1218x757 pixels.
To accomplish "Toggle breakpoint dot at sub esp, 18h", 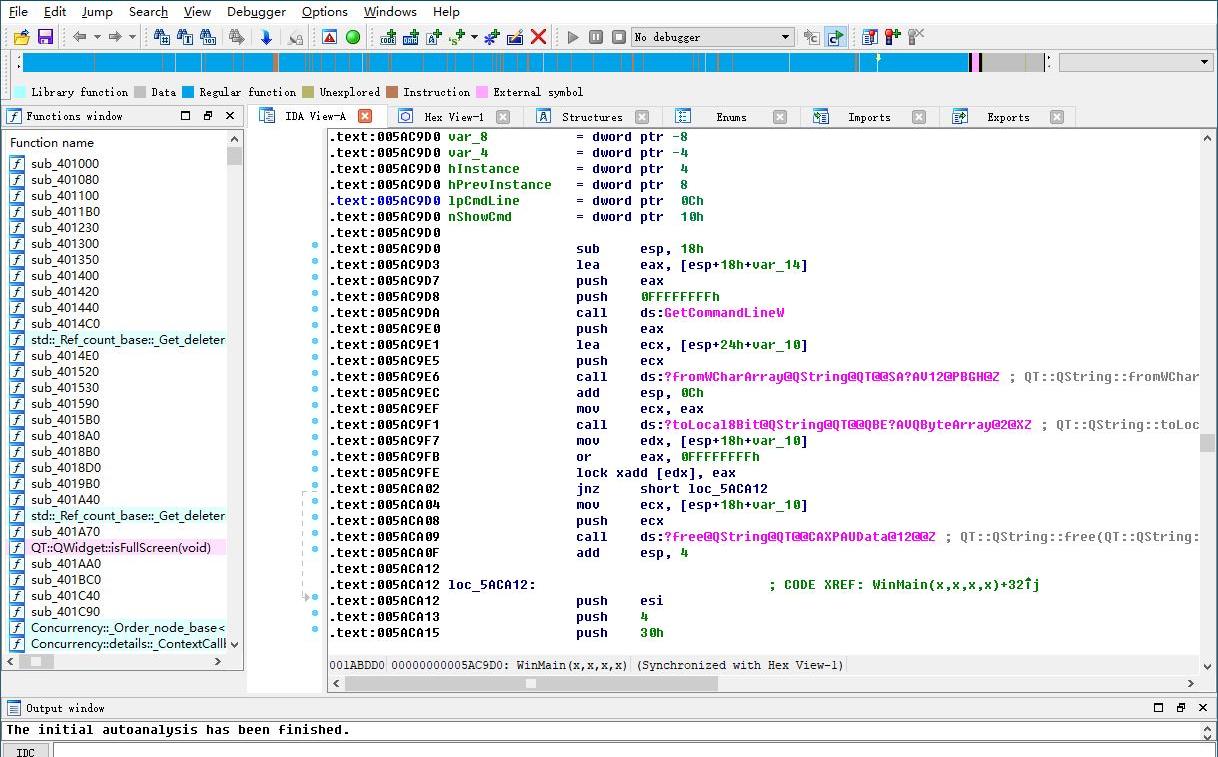I will tap(315, 245).
